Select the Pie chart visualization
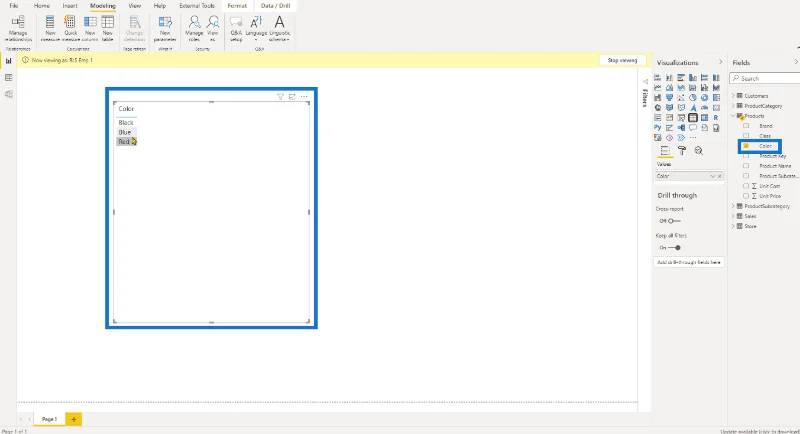 coord(693,97)
